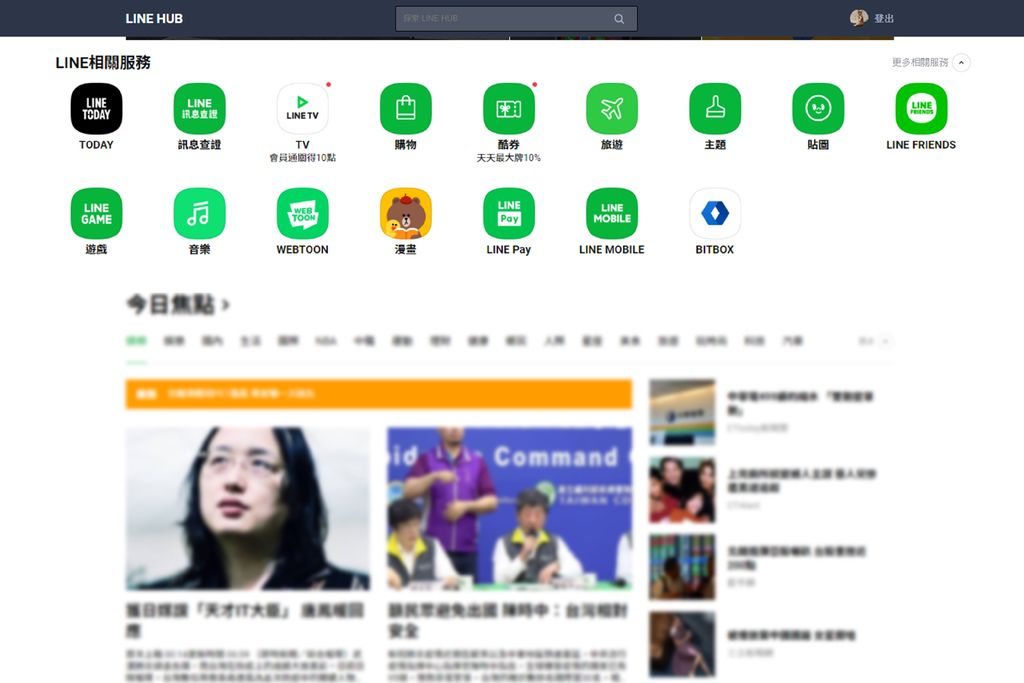The image size is (1024, 683).
Task: Open the LINE GAME 遊戲 icon
Action: click(96, 214)
